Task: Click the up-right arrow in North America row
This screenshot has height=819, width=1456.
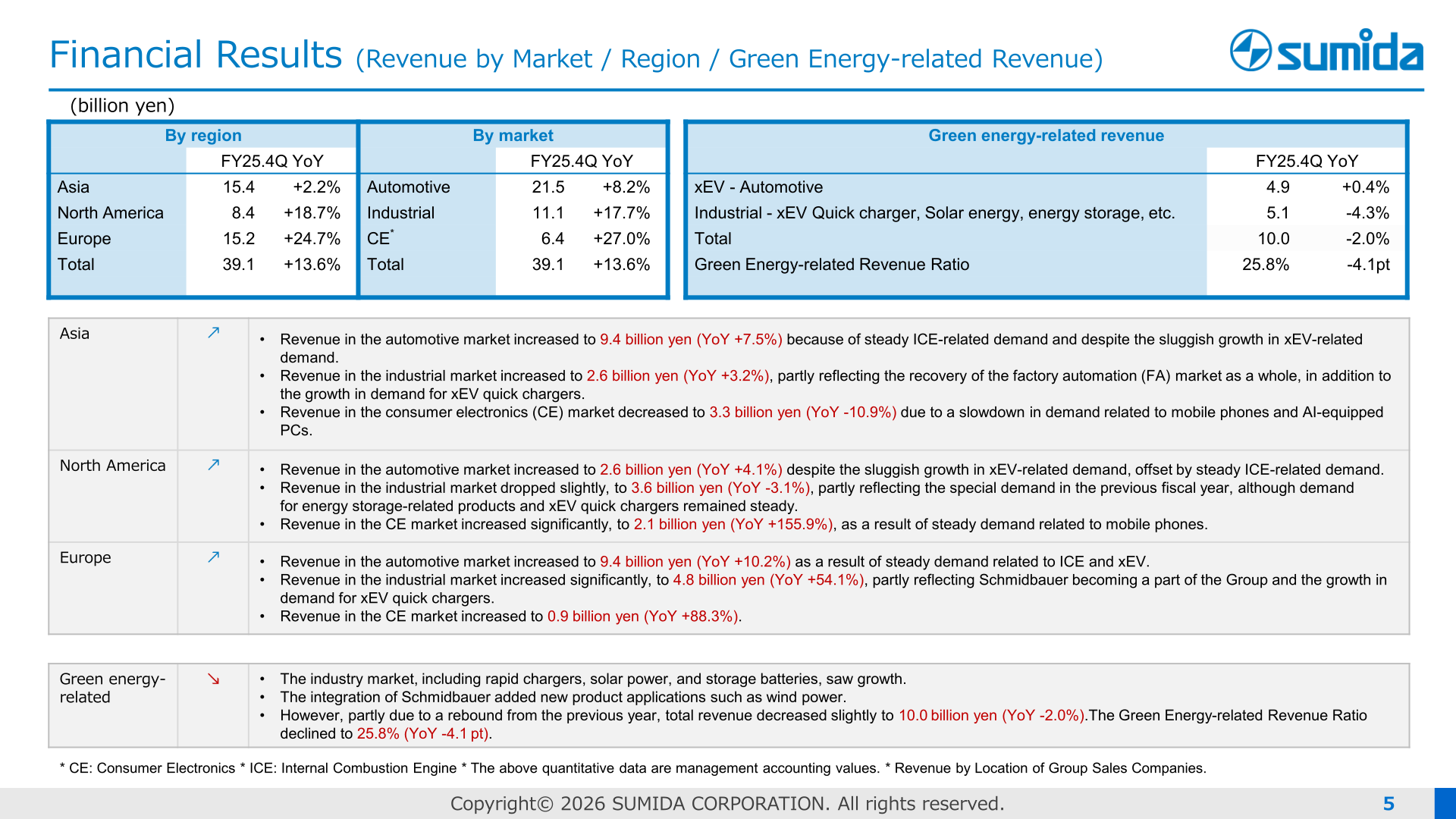Action: (x=214, y=465)
